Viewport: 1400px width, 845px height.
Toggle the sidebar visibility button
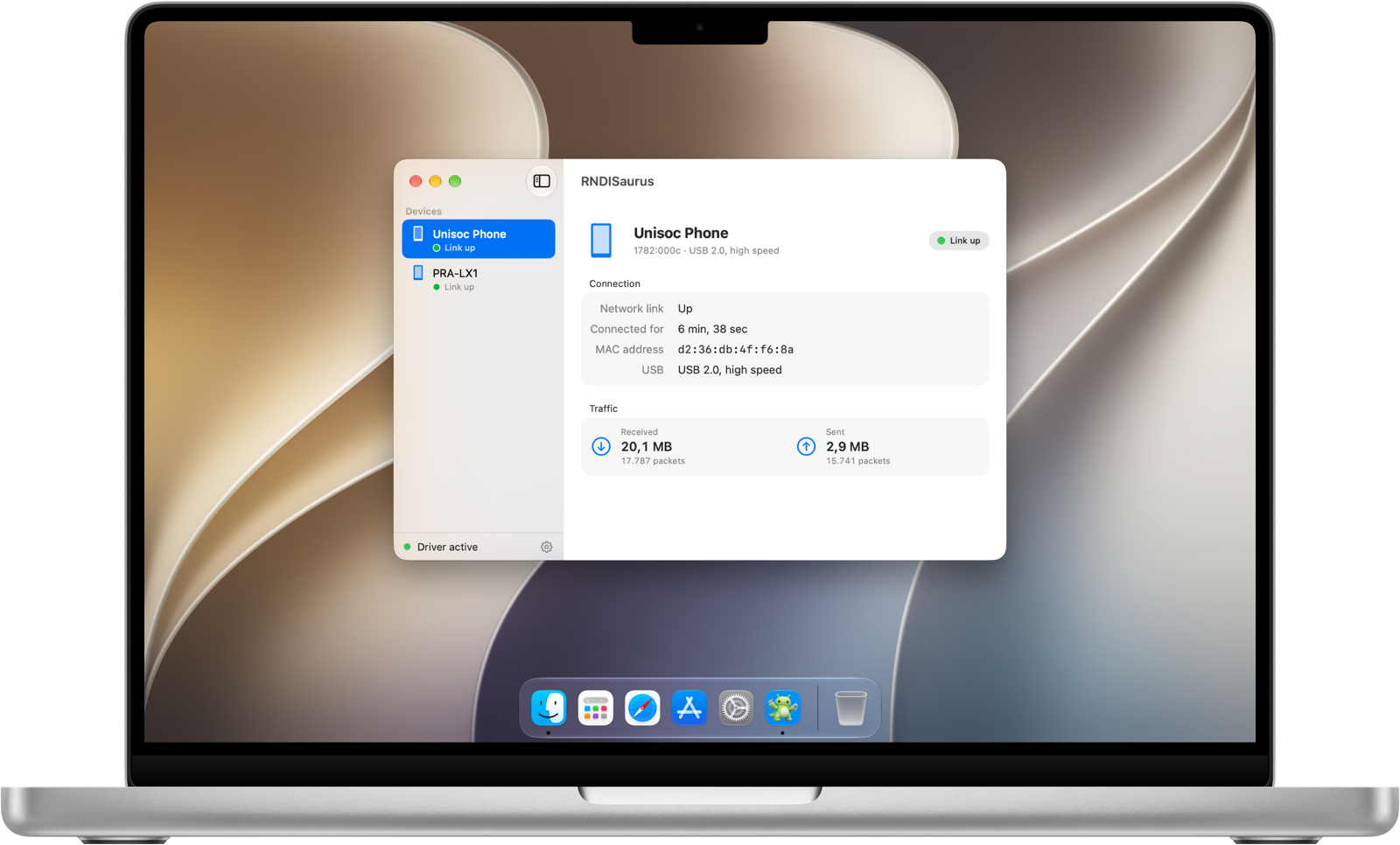(x=542, y=181)
